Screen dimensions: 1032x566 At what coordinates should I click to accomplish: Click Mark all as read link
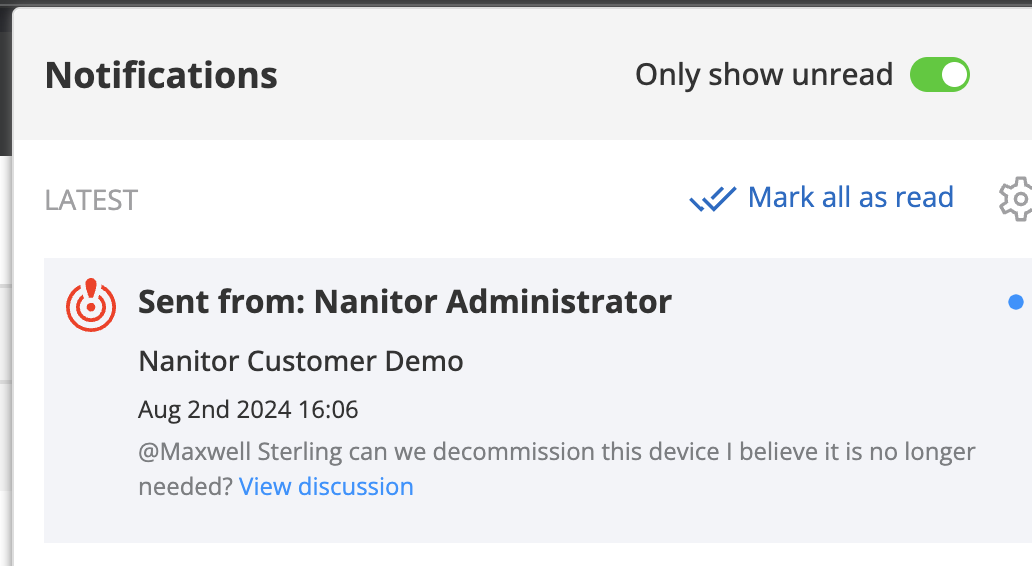point(850,197)
